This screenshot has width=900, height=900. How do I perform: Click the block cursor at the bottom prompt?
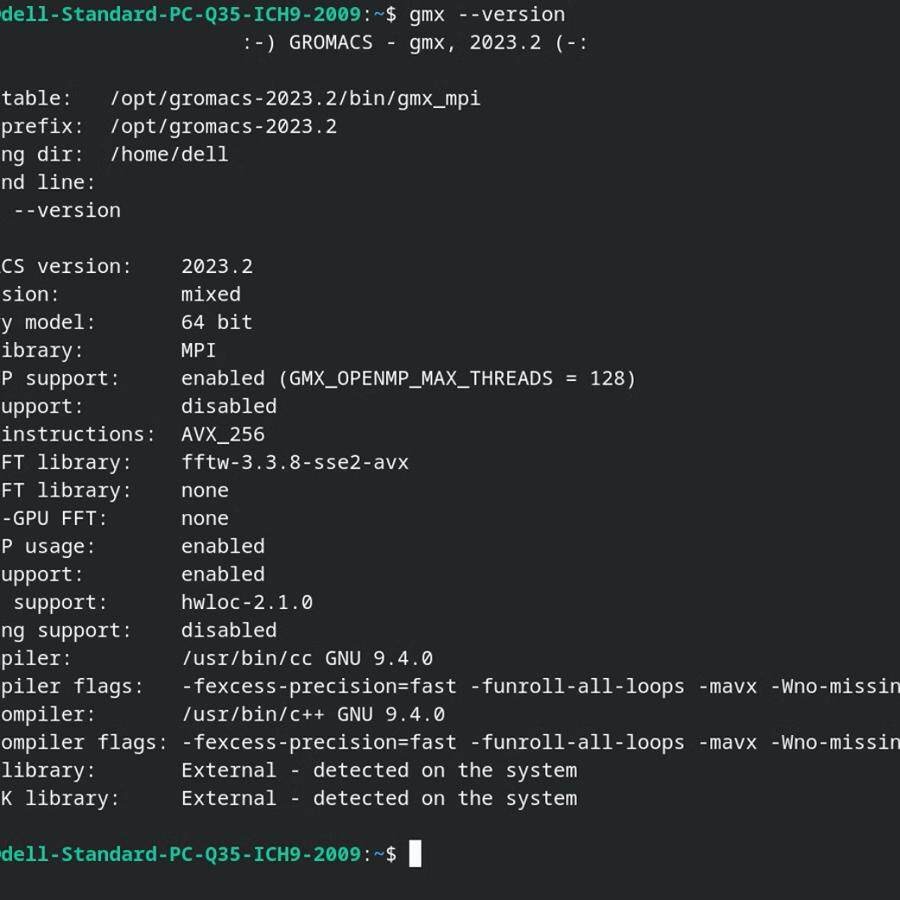coord(415,854)
